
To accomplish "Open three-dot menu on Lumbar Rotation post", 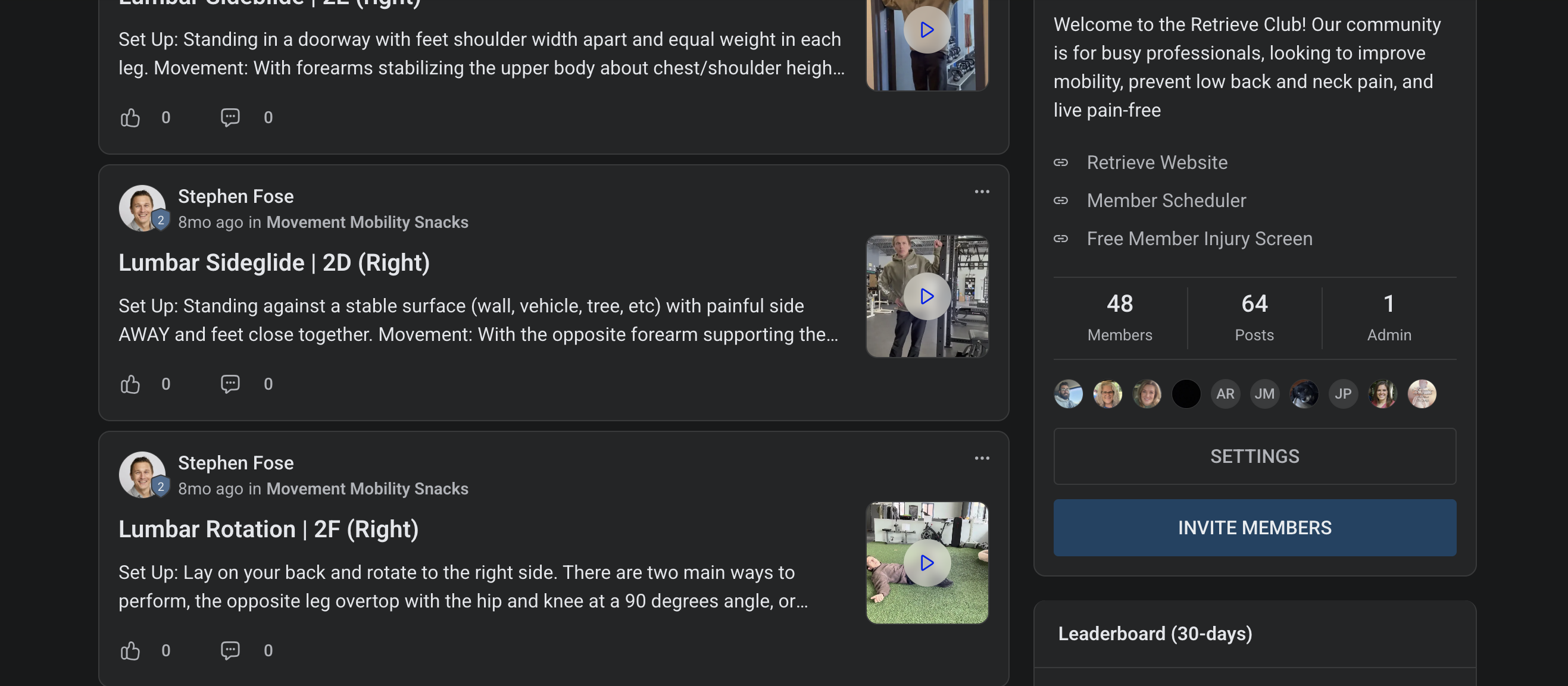I will [x=981, y=459].
